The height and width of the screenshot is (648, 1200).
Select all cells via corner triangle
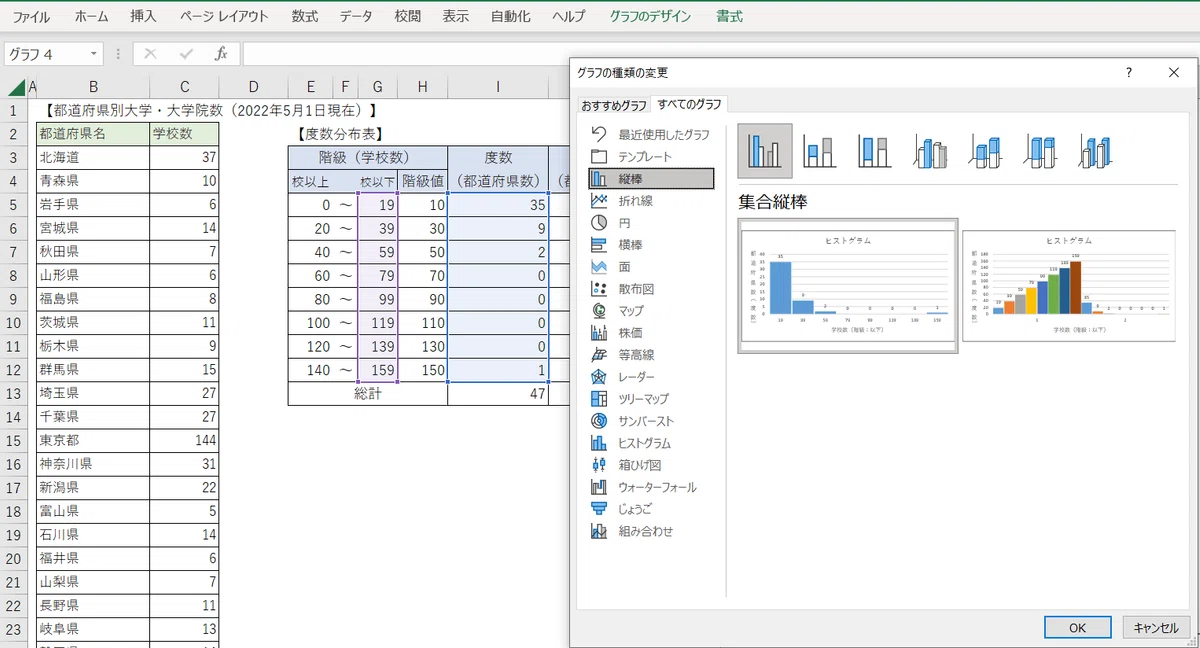tap(15, 87)
